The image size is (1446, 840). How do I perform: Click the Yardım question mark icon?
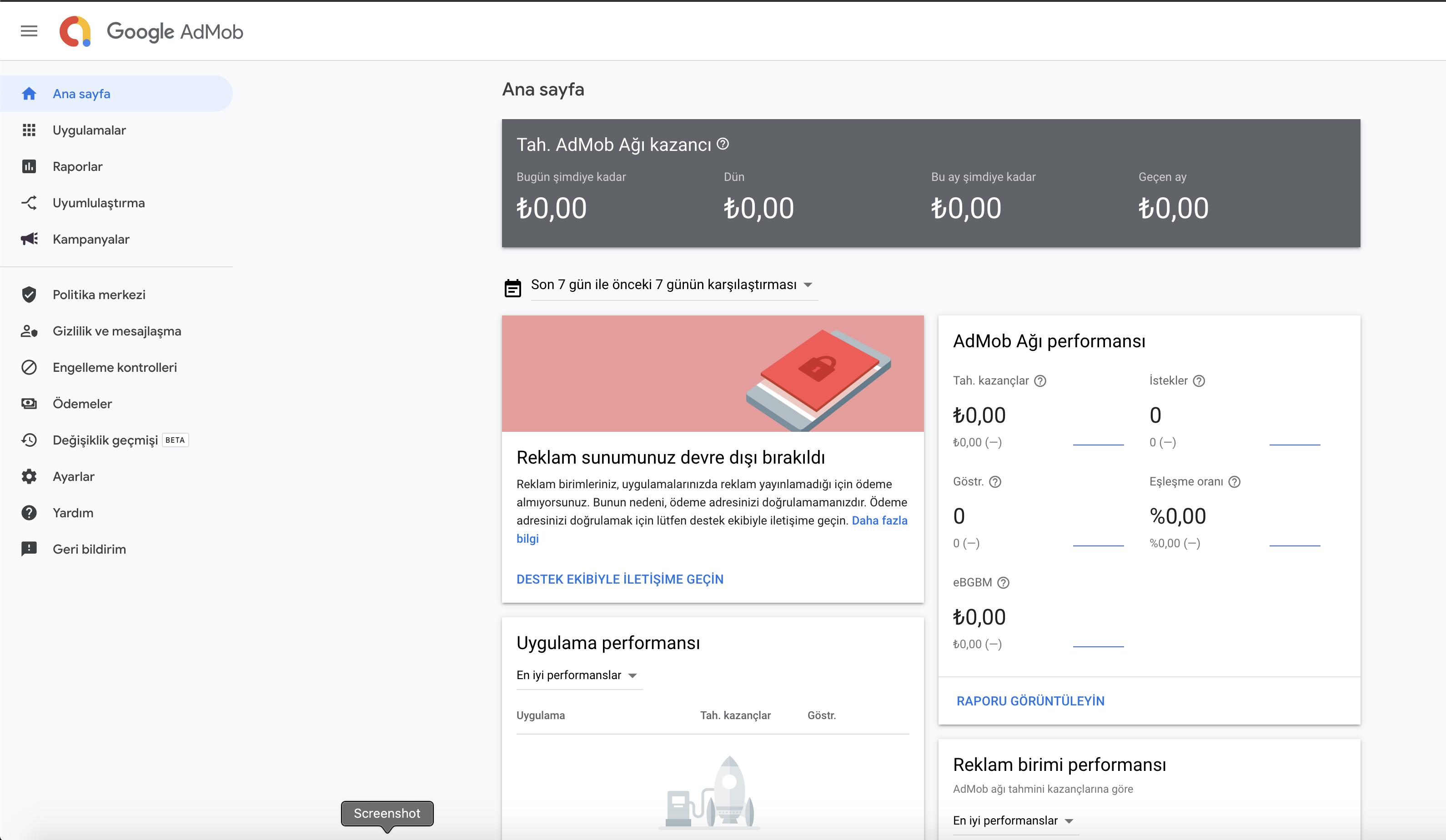(29, 512)
